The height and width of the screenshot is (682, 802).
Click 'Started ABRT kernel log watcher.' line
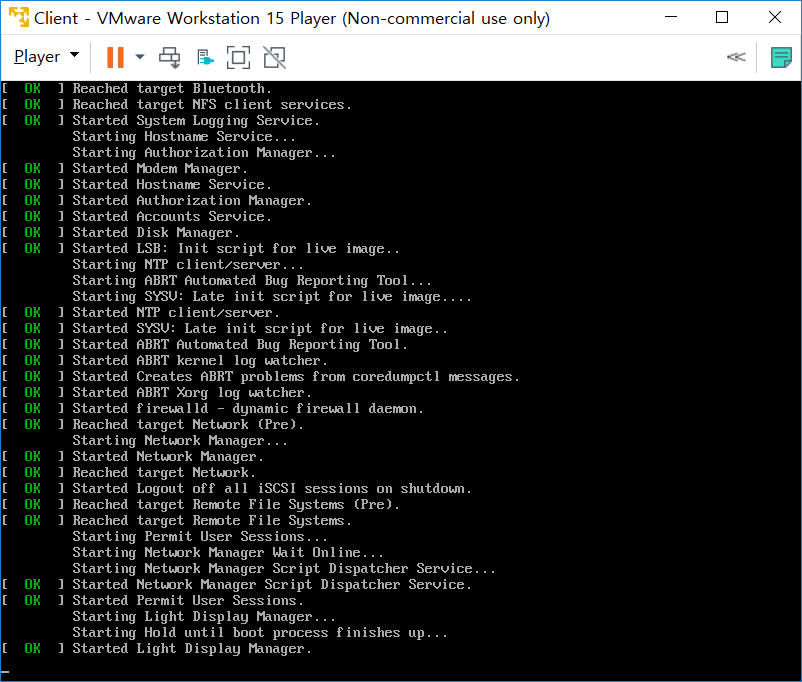coord(200,361)
